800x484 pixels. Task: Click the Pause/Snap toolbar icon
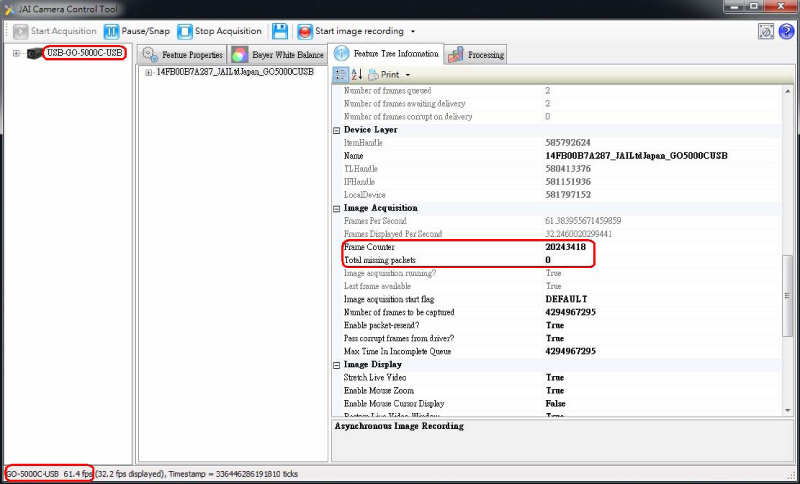[111, 31]
